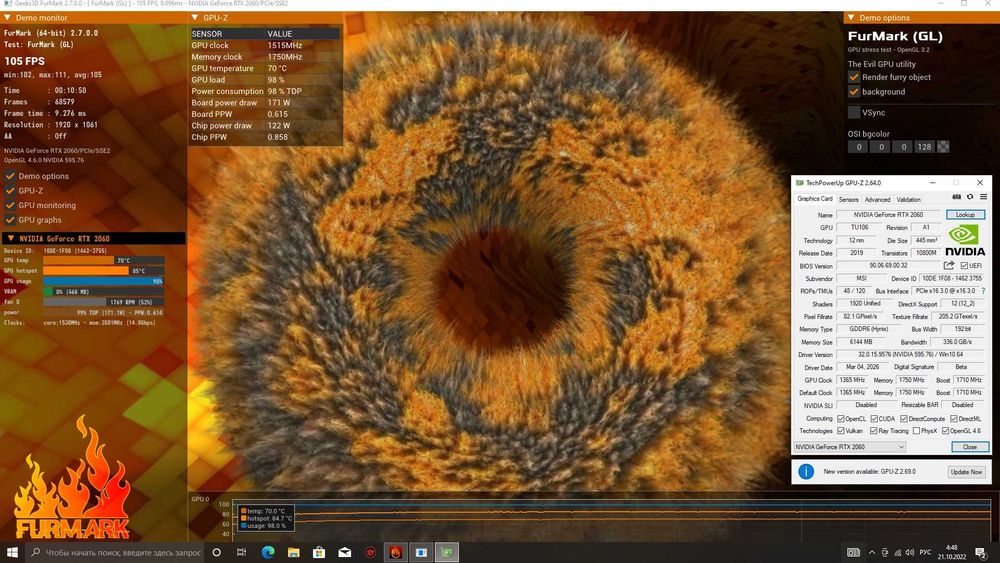Viewport: 1000px width, 563px height.
Task: Click the temp: 70.0 °C graph legend entry
Action: tap(265, 511)
